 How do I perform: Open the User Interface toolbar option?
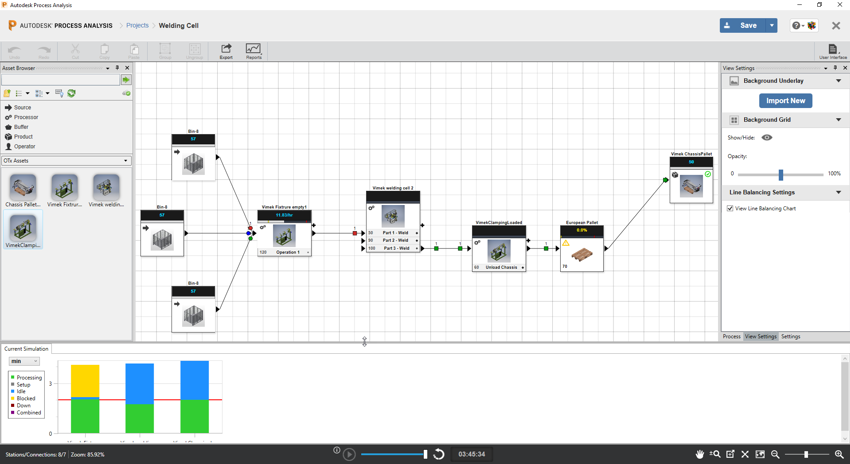[x=833, y=51]
